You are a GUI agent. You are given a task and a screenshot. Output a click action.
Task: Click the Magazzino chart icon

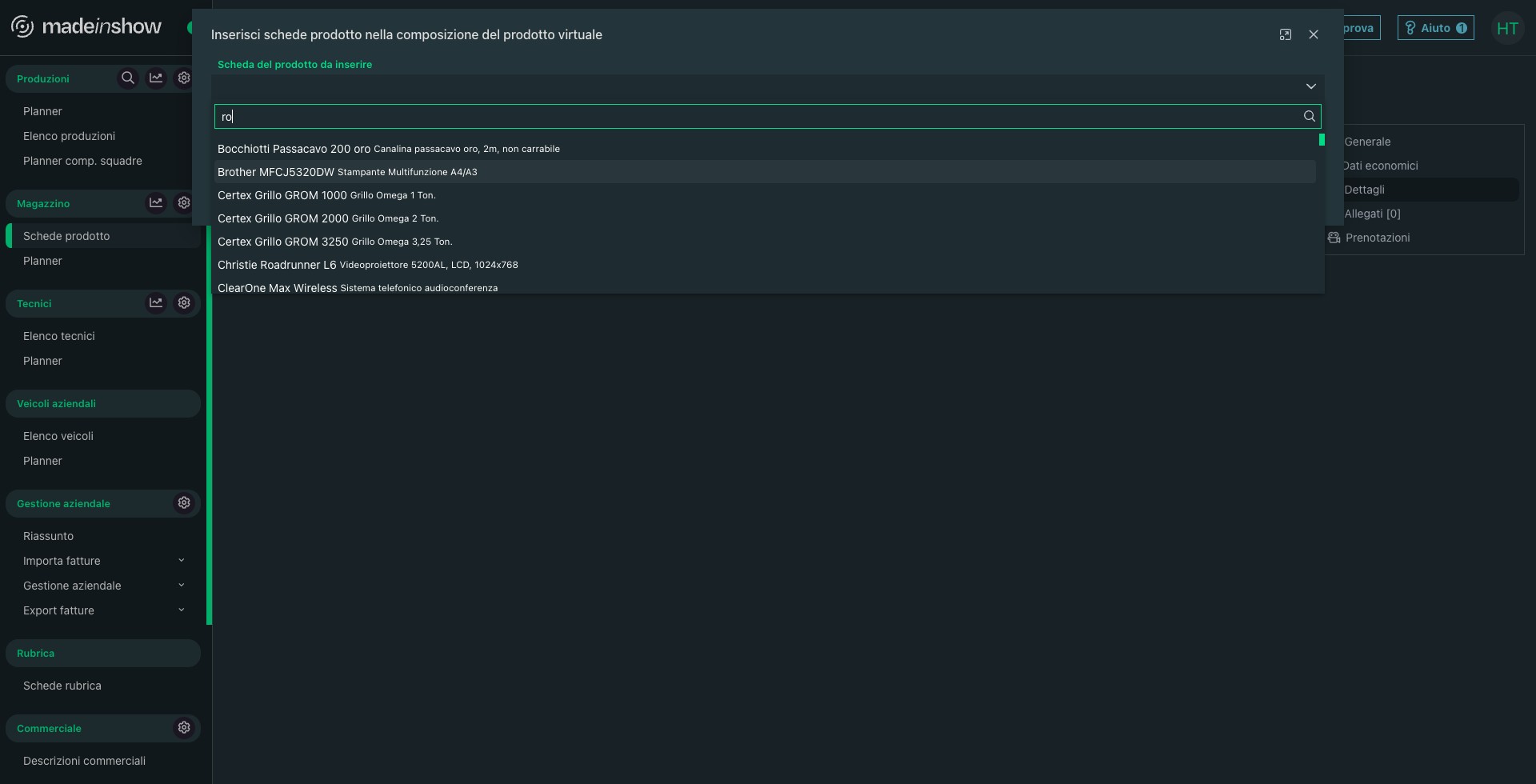pos(156,203)
